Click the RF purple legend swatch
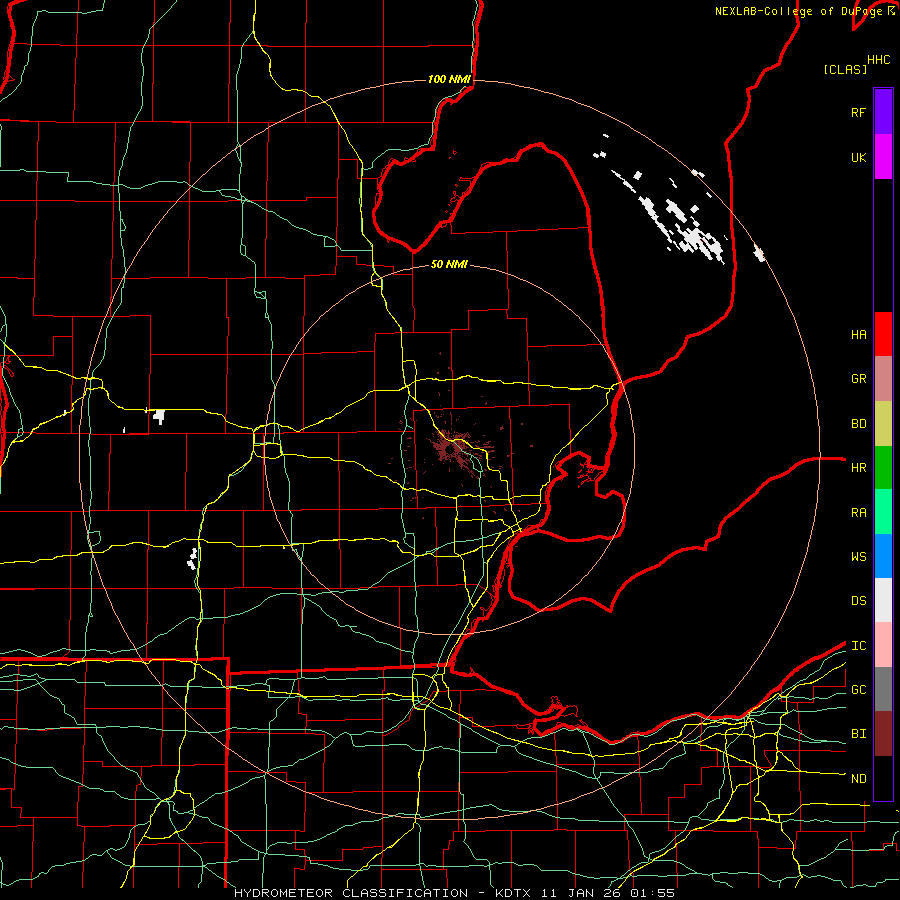This screenshot has height=900, width=900. tap(883, 112)
